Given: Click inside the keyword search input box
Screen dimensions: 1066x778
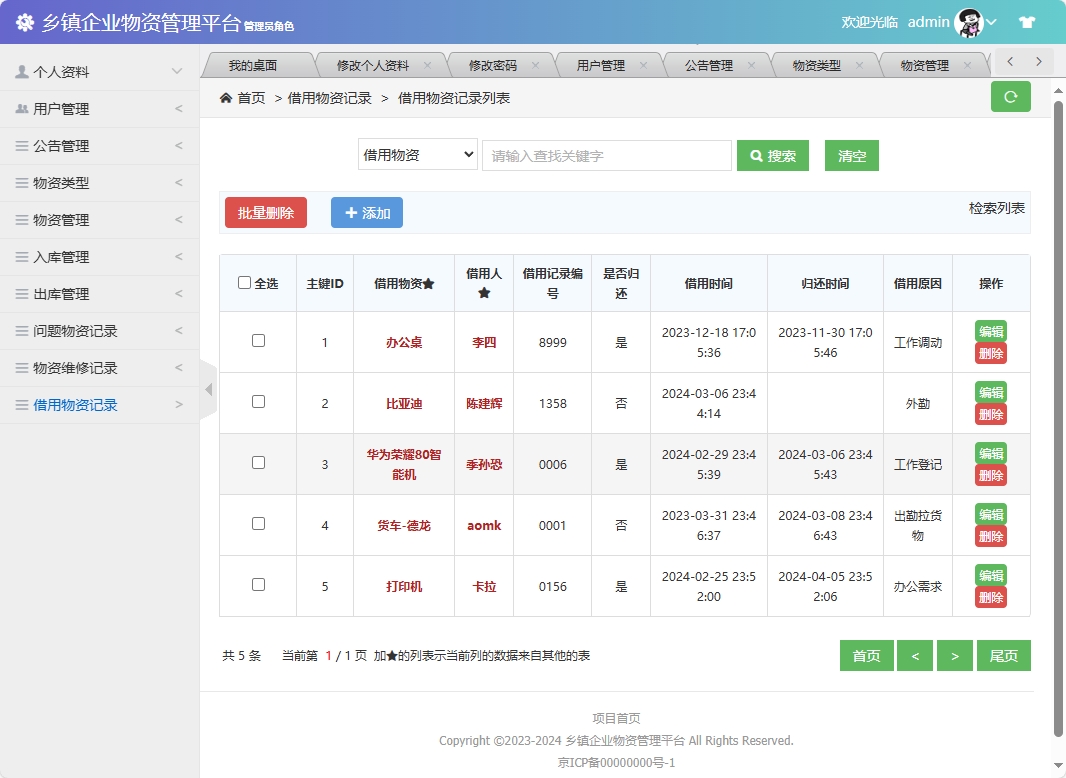Looking at the screenshot, I should tap(606, 154).
